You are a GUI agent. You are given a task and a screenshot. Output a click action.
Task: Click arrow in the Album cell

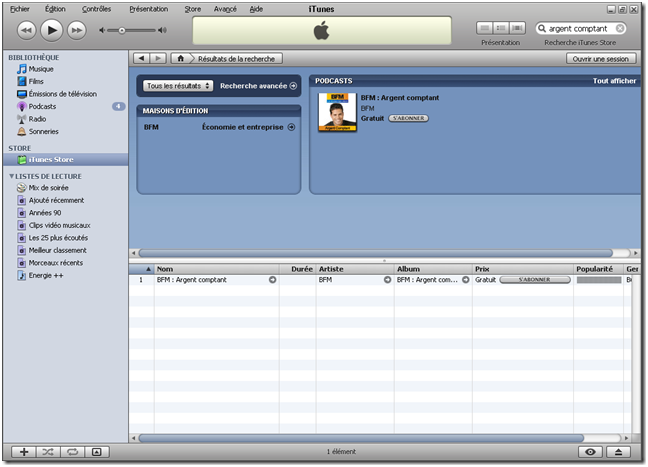point(465,280)
